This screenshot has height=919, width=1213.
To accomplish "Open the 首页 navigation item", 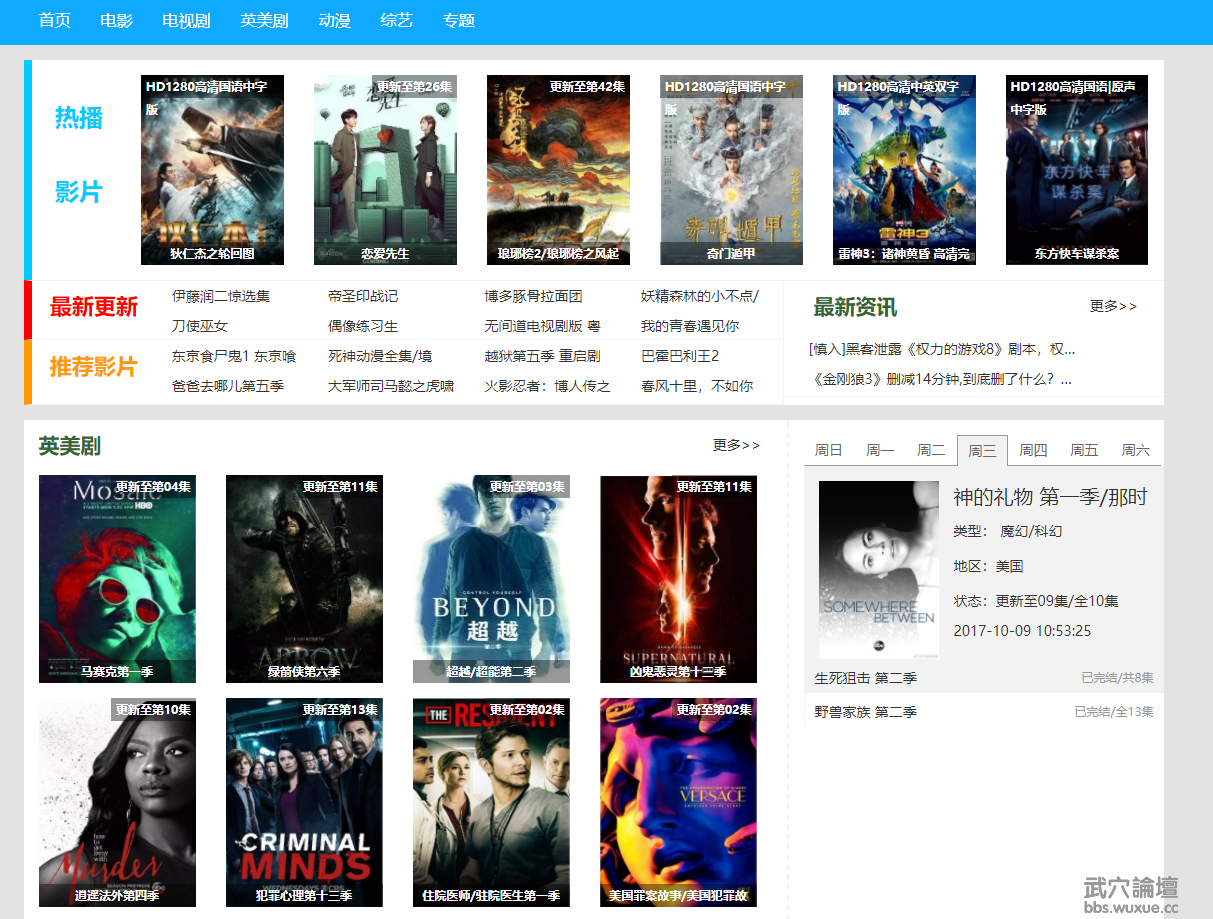I will coord(54,21).
